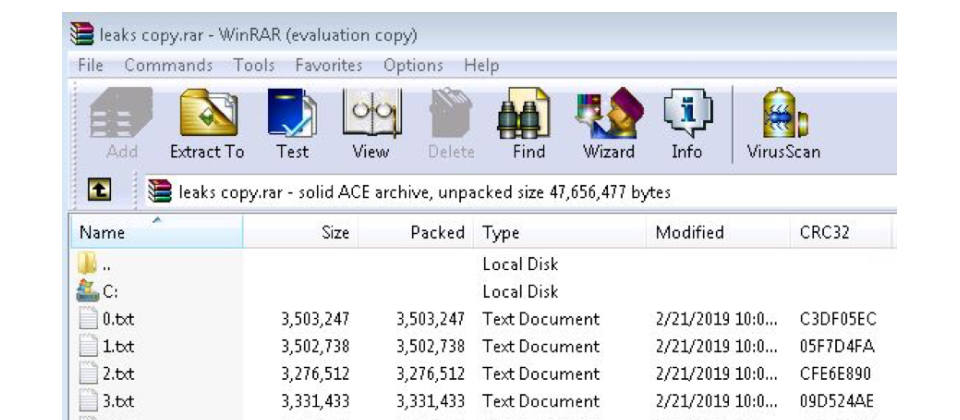Go up one level with arrow button
960x420 pixels.
[x=99, y=193]
